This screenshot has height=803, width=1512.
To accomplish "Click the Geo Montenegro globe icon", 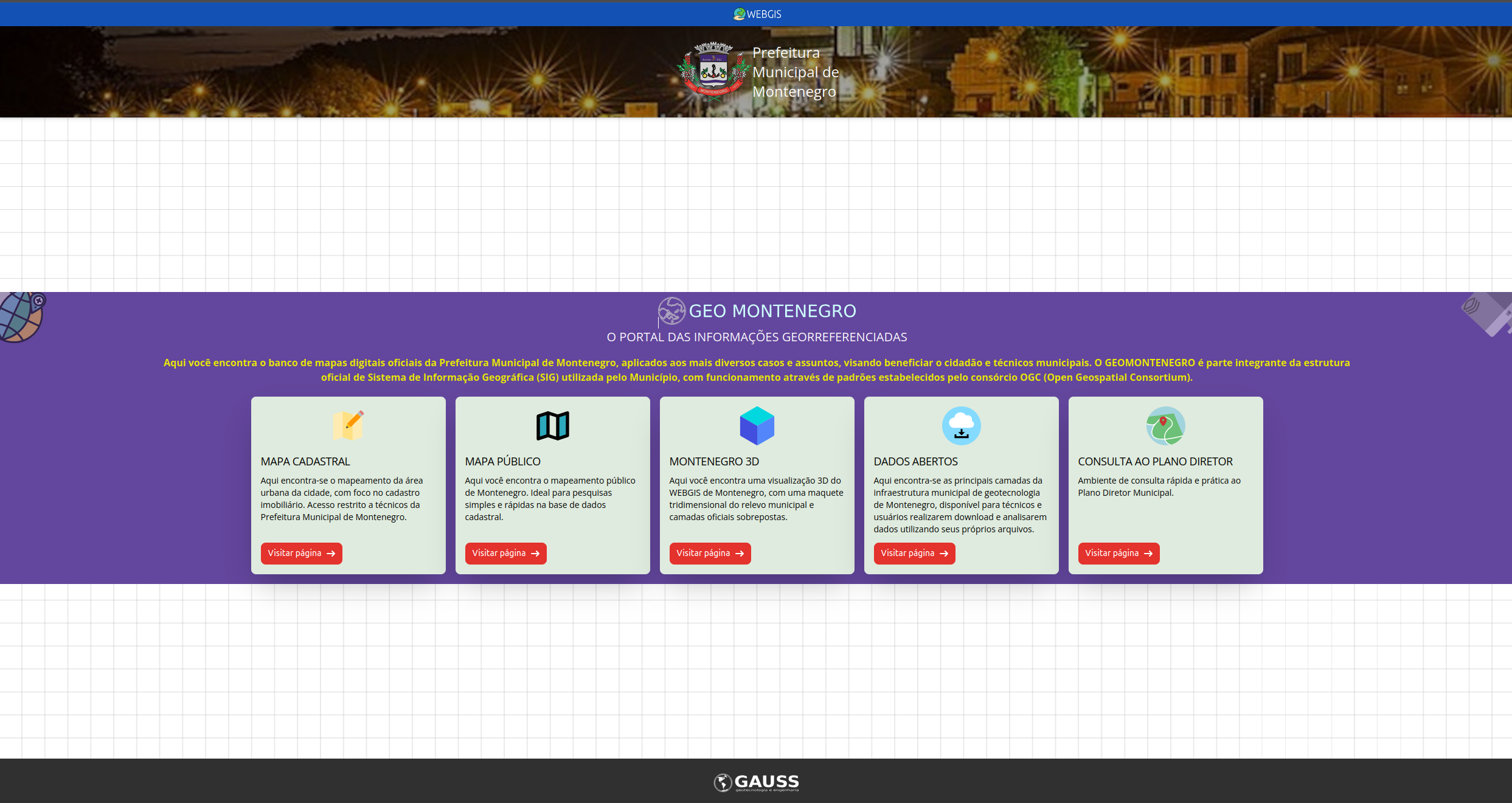I will tap(671, 311).
